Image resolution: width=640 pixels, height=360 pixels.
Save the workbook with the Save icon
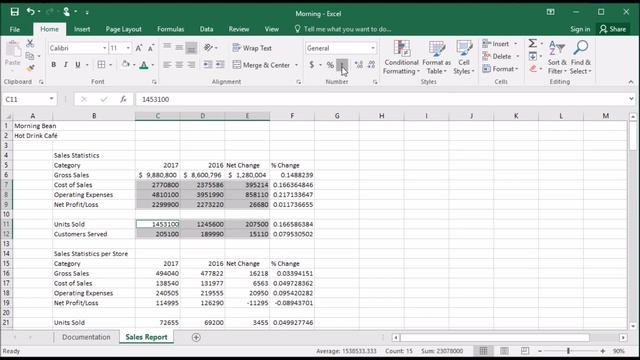tap(15, 12)
